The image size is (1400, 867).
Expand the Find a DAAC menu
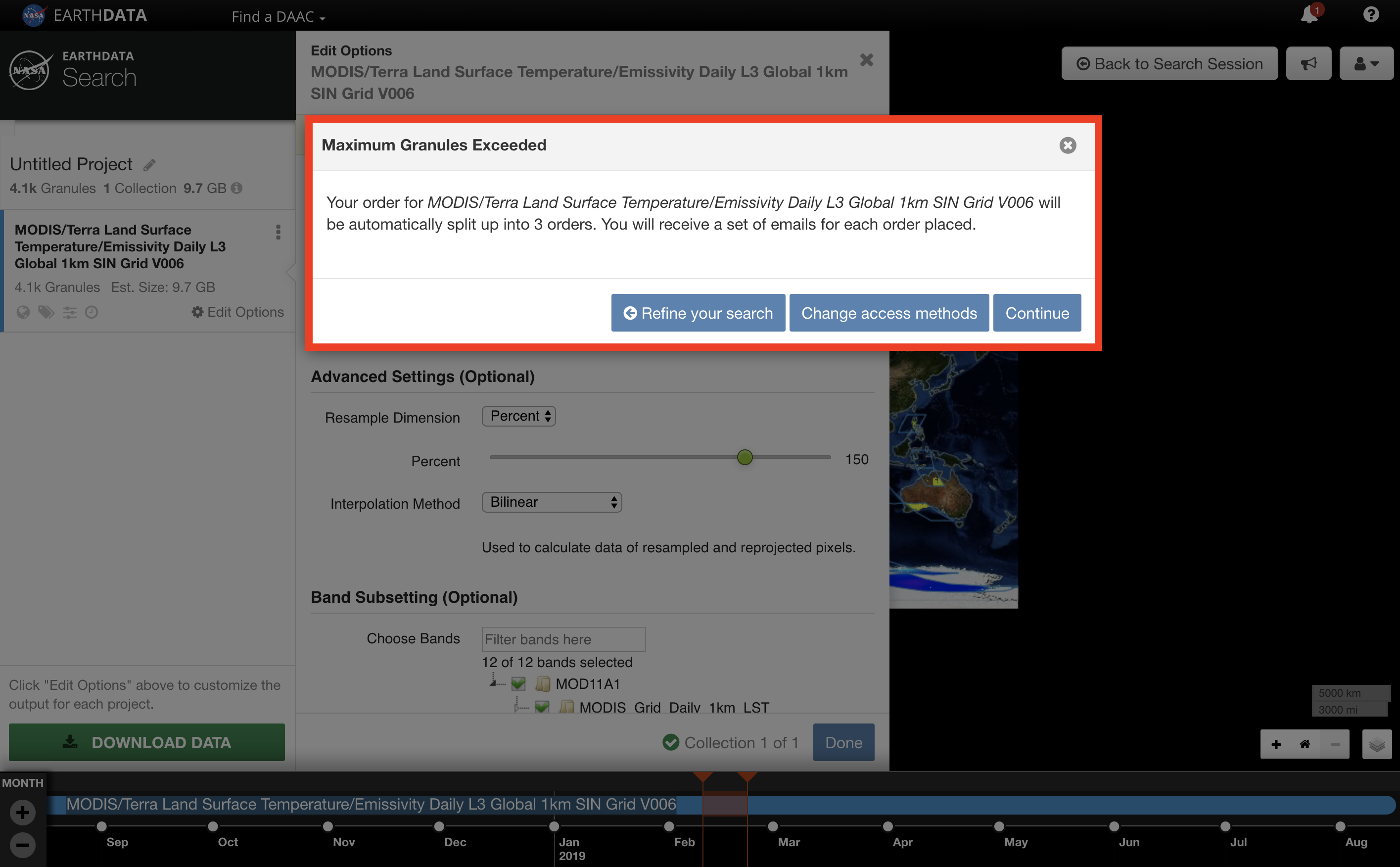[278, 17]
